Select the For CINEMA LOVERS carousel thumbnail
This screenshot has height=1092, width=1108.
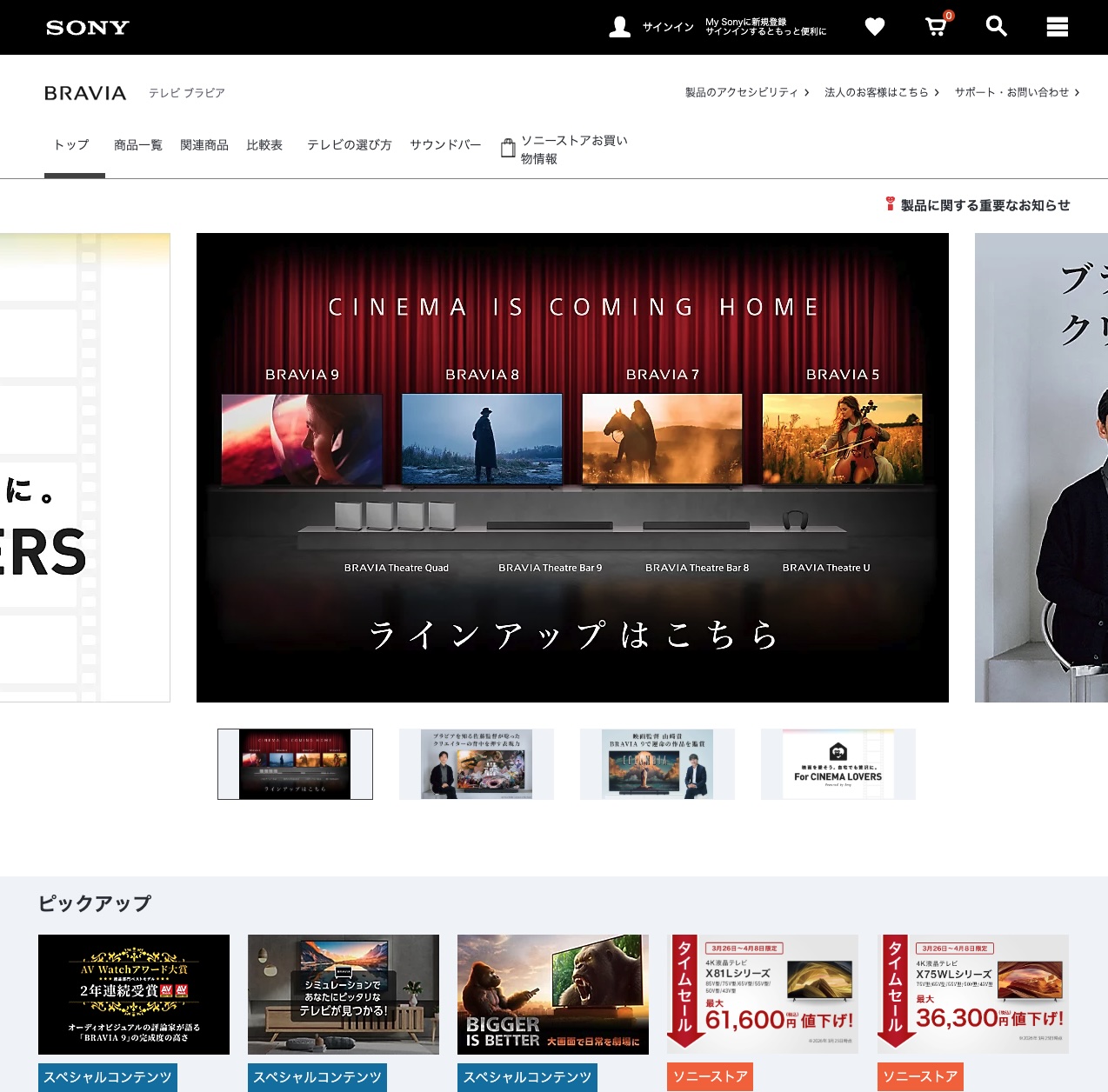tap(838, 764)
